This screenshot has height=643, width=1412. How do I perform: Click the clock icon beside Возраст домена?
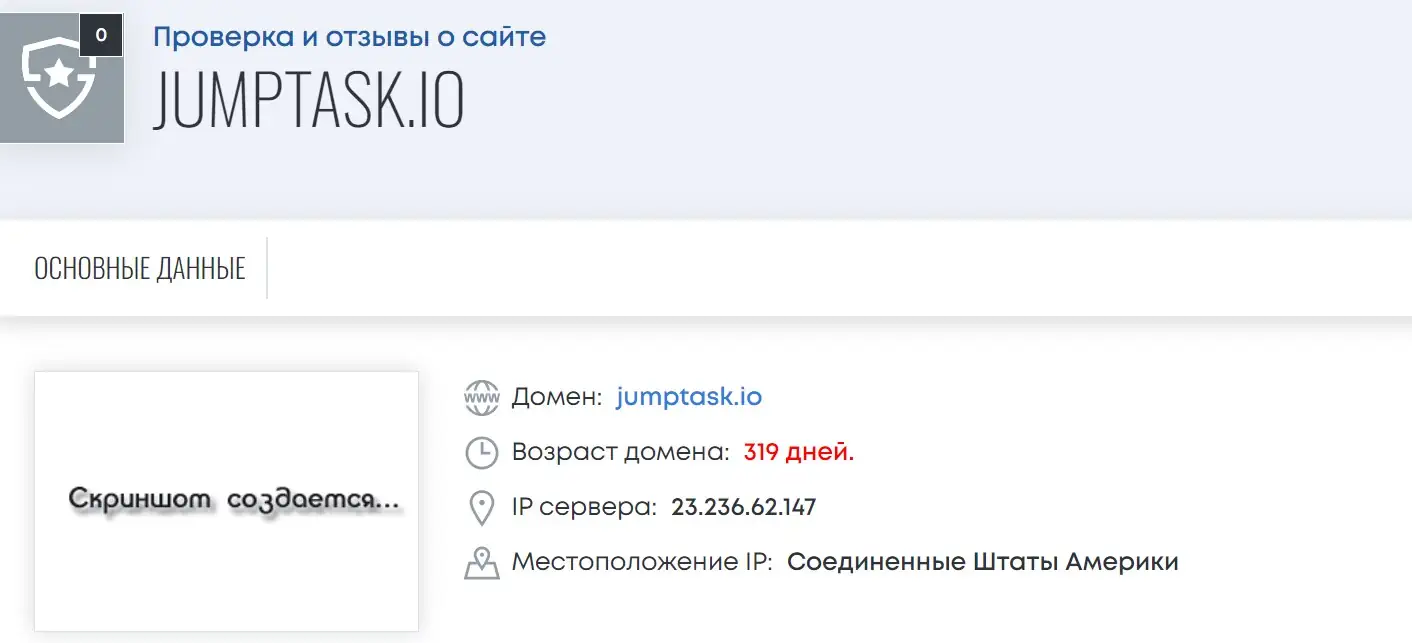[482, 453]
